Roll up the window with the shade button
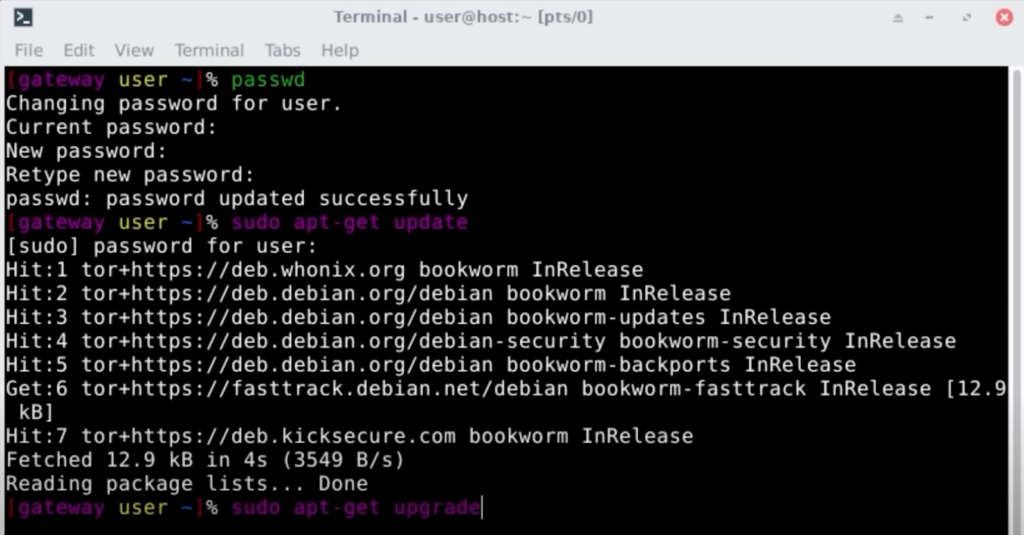Screen dimensions: 1024x535 tap(898, 17)
